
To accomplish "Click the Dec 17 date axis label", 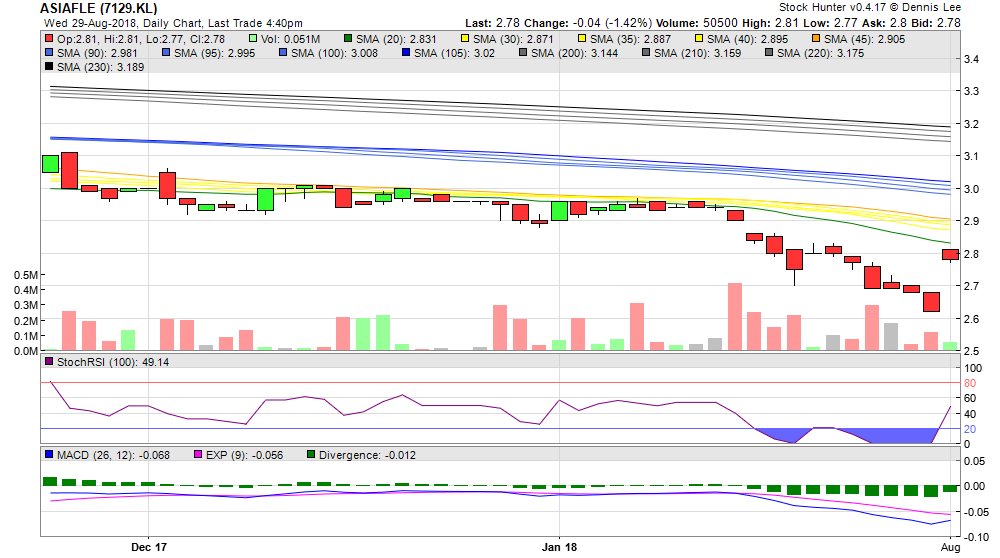I will (x=149, y=547).
